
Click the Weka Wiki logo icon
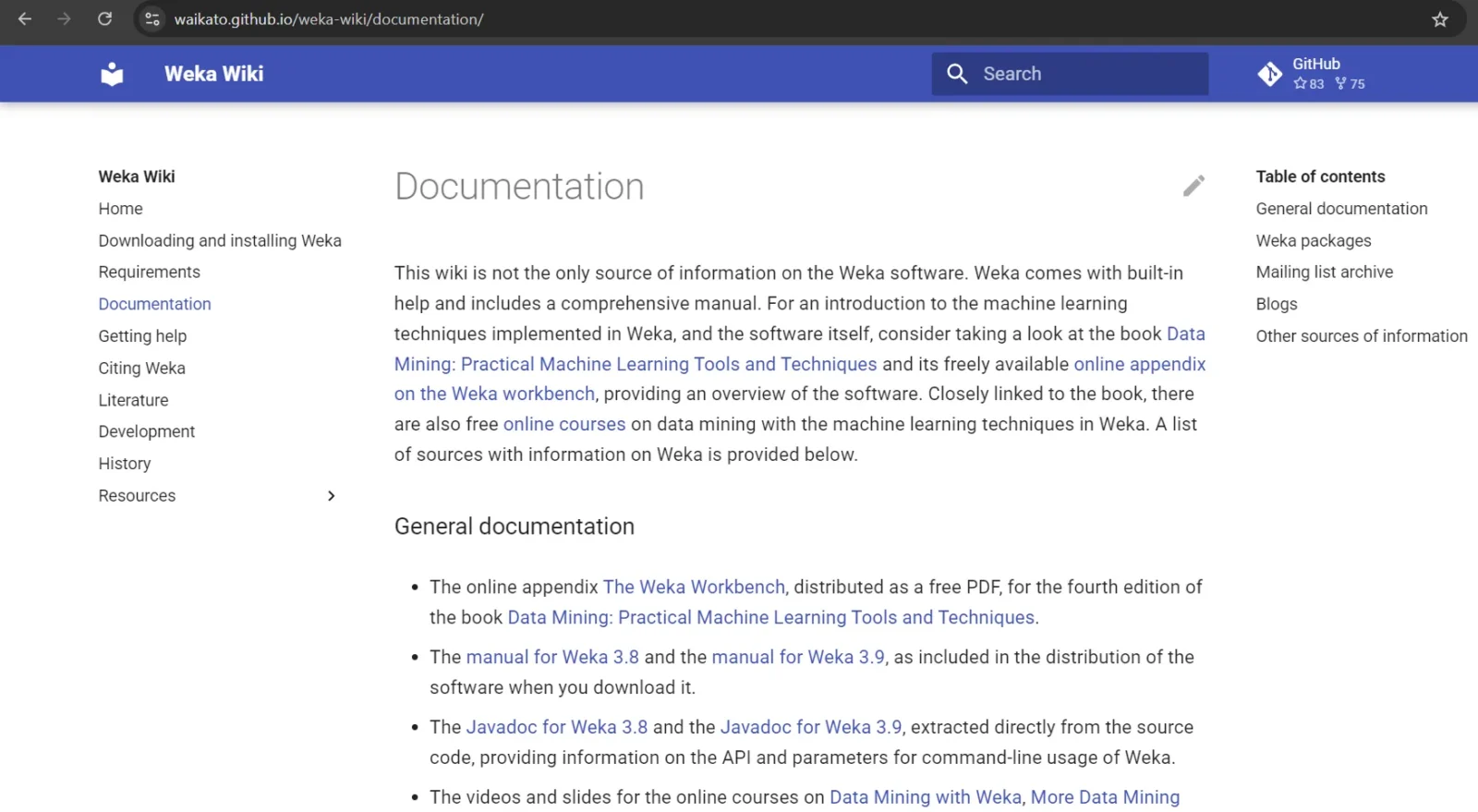click(112, 74)
